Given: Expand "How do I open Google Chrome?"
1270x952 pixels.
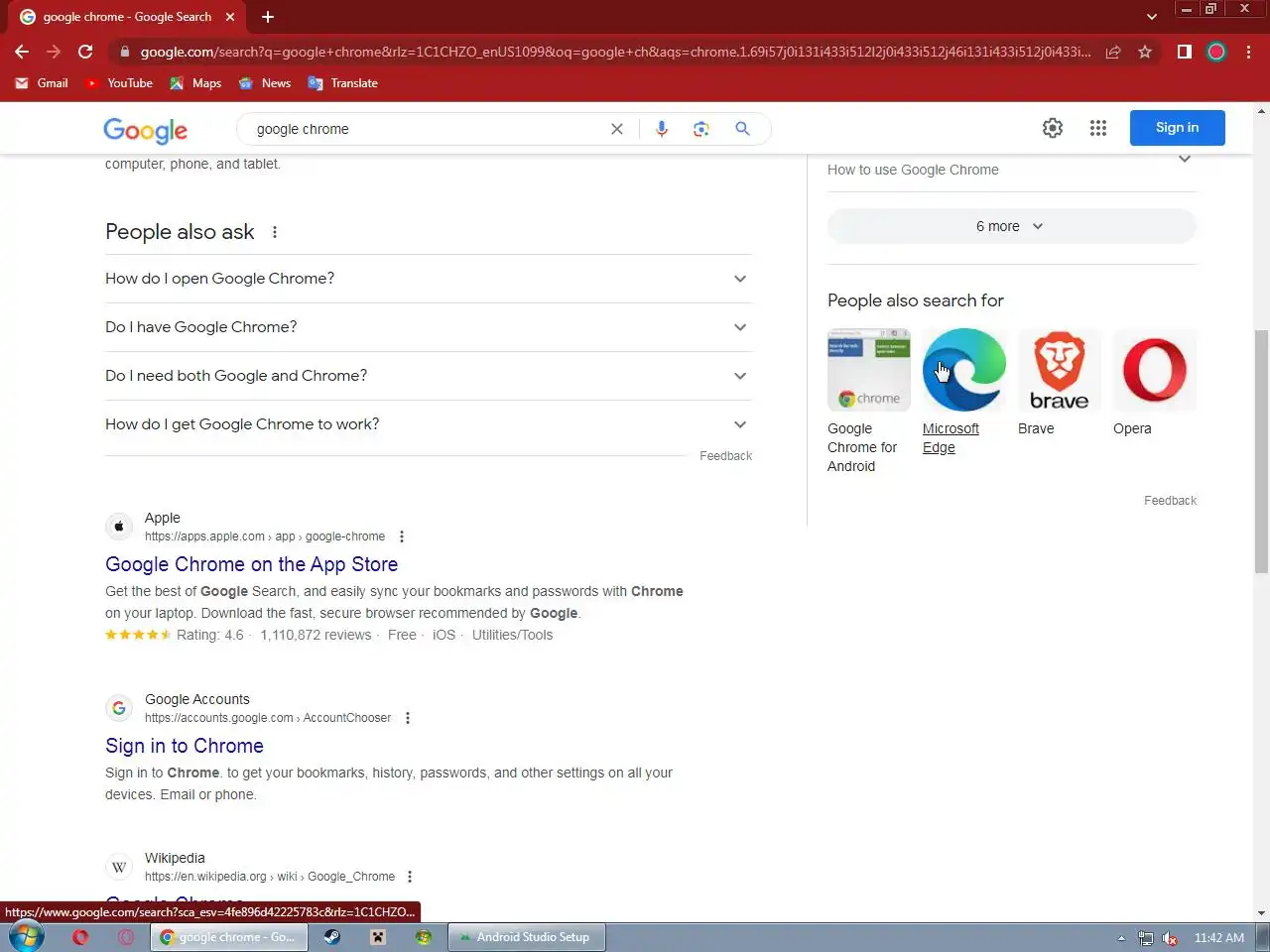Looking at the screenshot, I should pyautogui.click(x=429, y=279).
